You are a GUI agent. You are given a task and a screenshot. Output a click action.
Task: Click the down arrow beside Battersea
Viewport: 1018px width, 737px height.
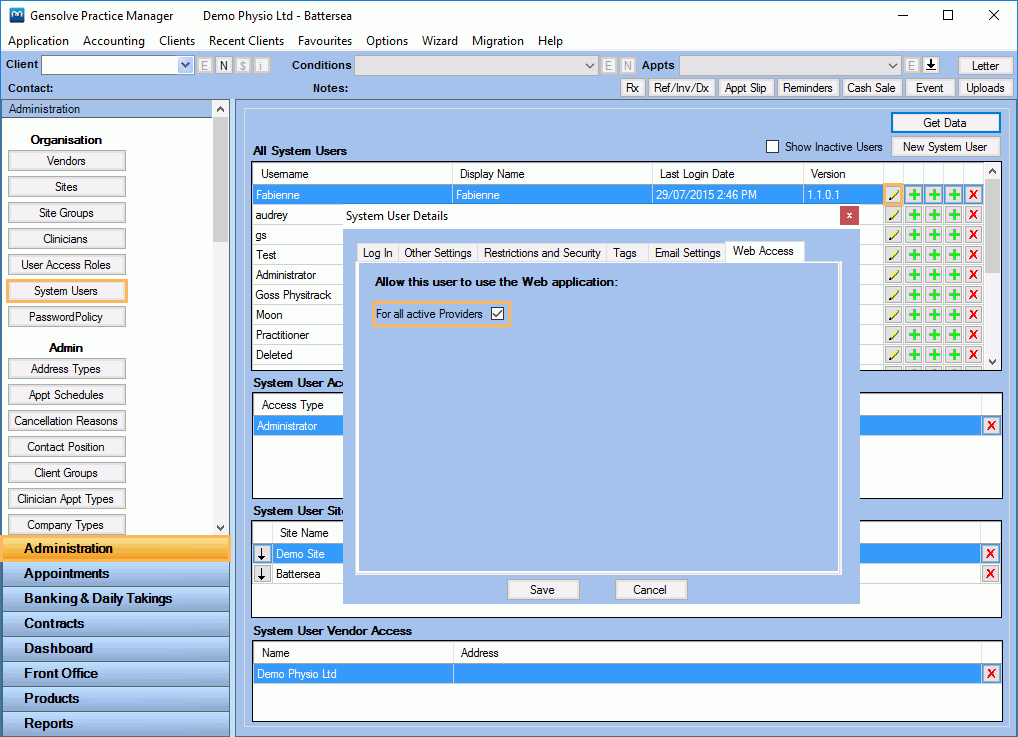(x=262, y=574)
